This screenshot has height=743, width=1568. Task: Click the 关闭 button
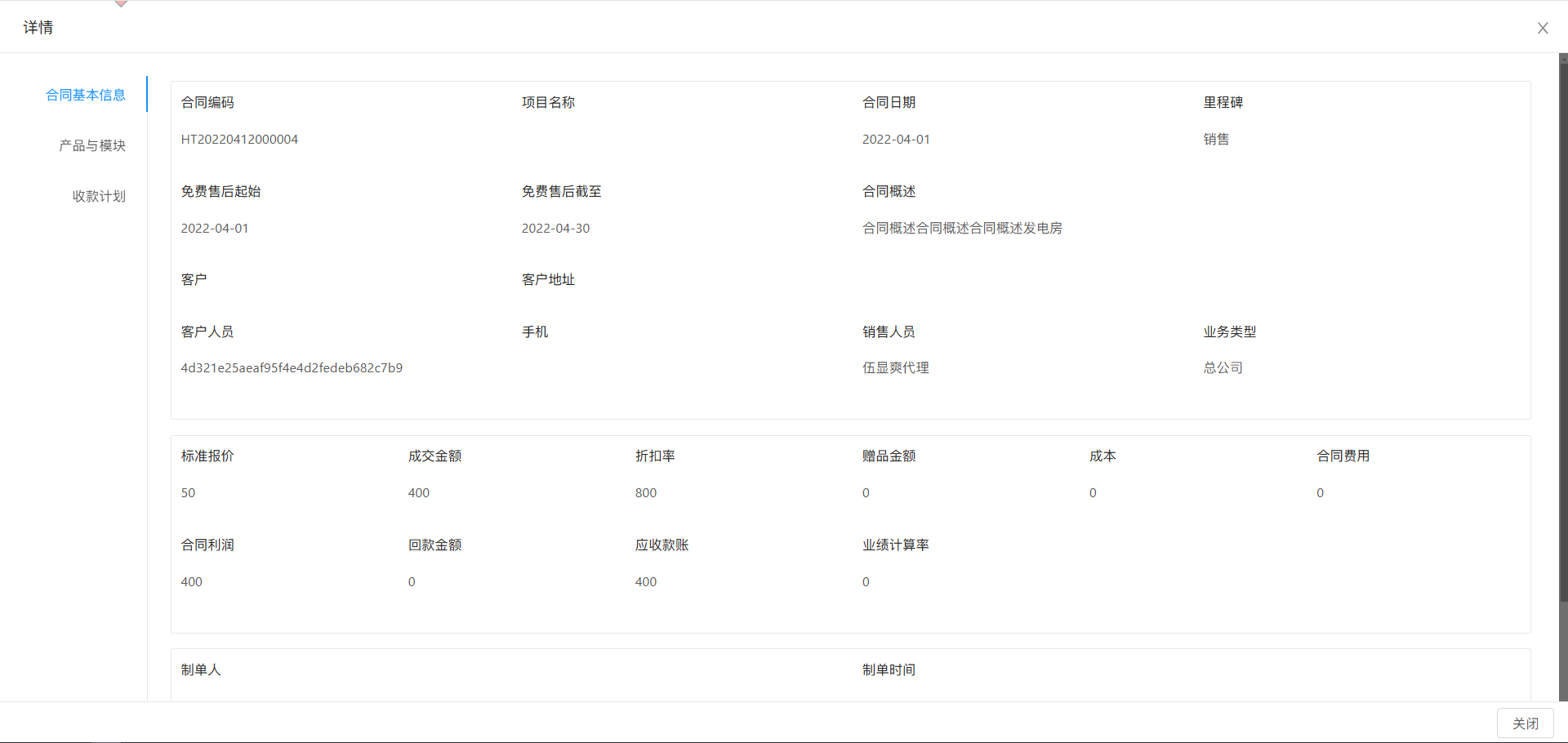click(x=1525, y=723)
